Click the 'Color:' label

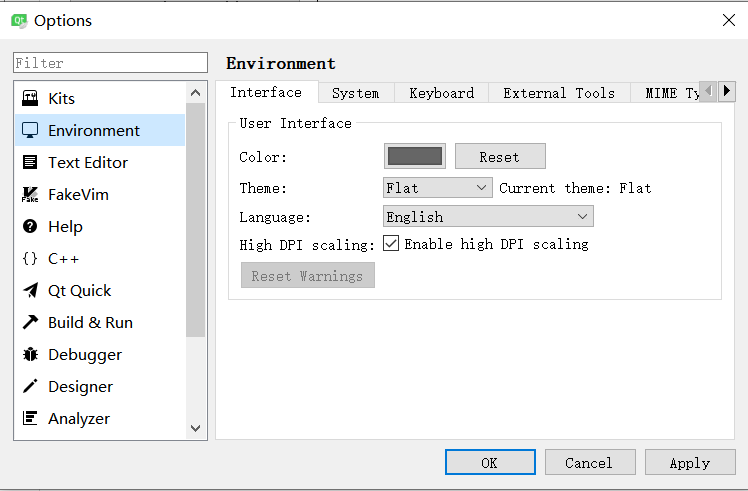coord(263,157)
